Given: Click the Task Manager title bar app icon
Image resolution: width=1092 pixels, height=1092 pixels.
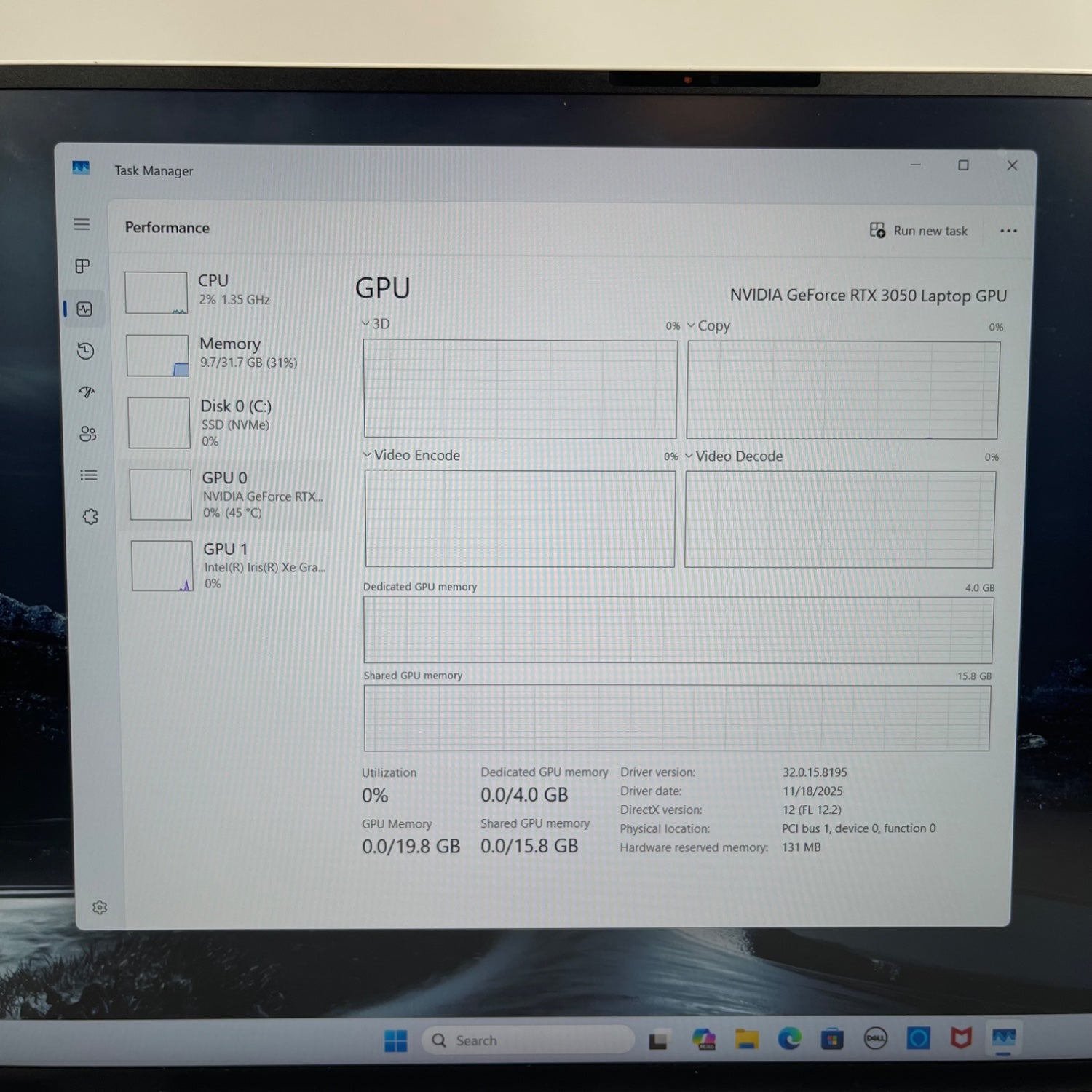Looking at the screenshot, I should [81, 168].
